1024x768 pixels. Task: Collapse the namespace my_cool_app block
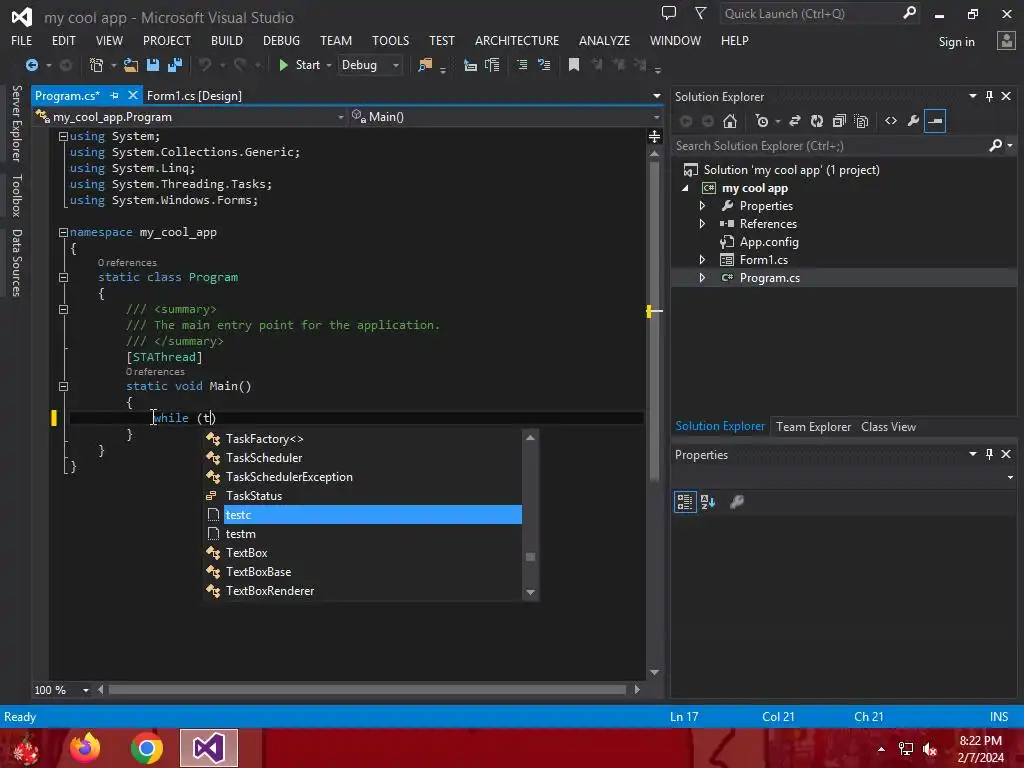click(63, 232)
